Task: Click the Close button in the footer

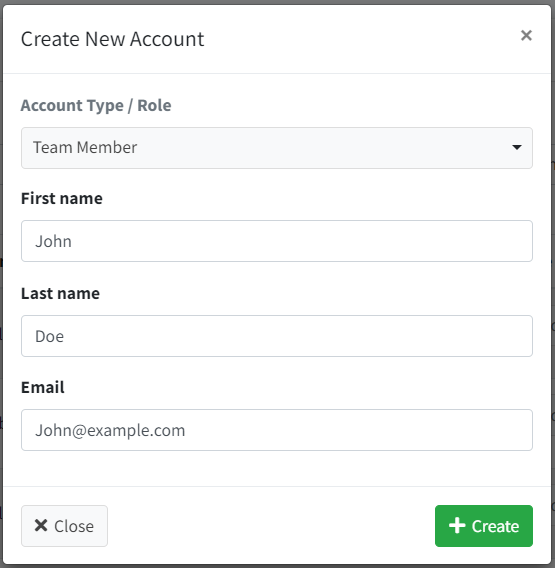Action: point(64,526)
